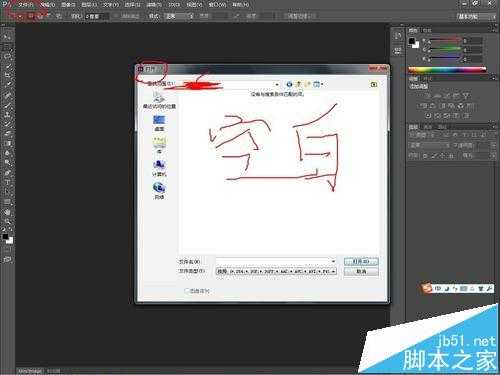
Task: Select the Horizontal Type tool
Action: [7, 182]
